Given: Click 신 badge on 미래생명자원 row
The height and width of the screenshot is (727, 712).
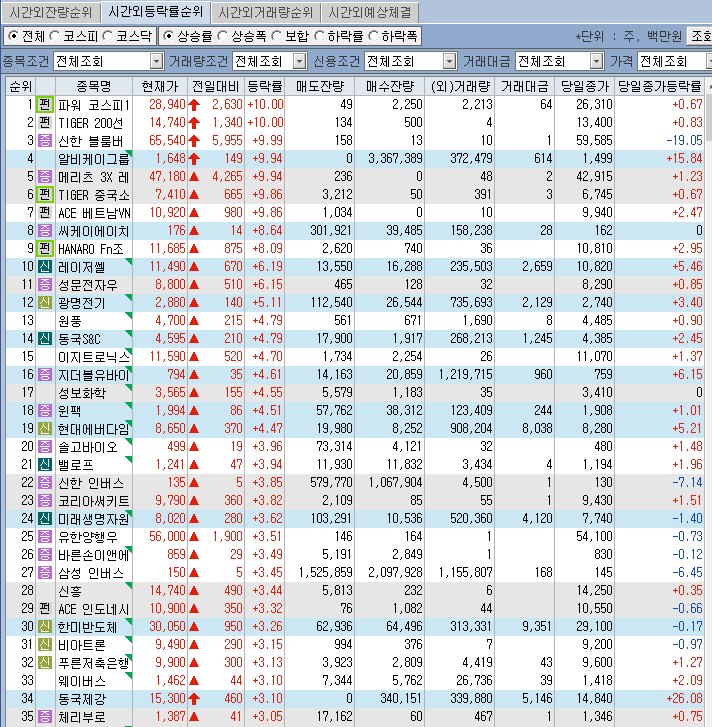Looking at the screenshot, I should coord(44,518).
